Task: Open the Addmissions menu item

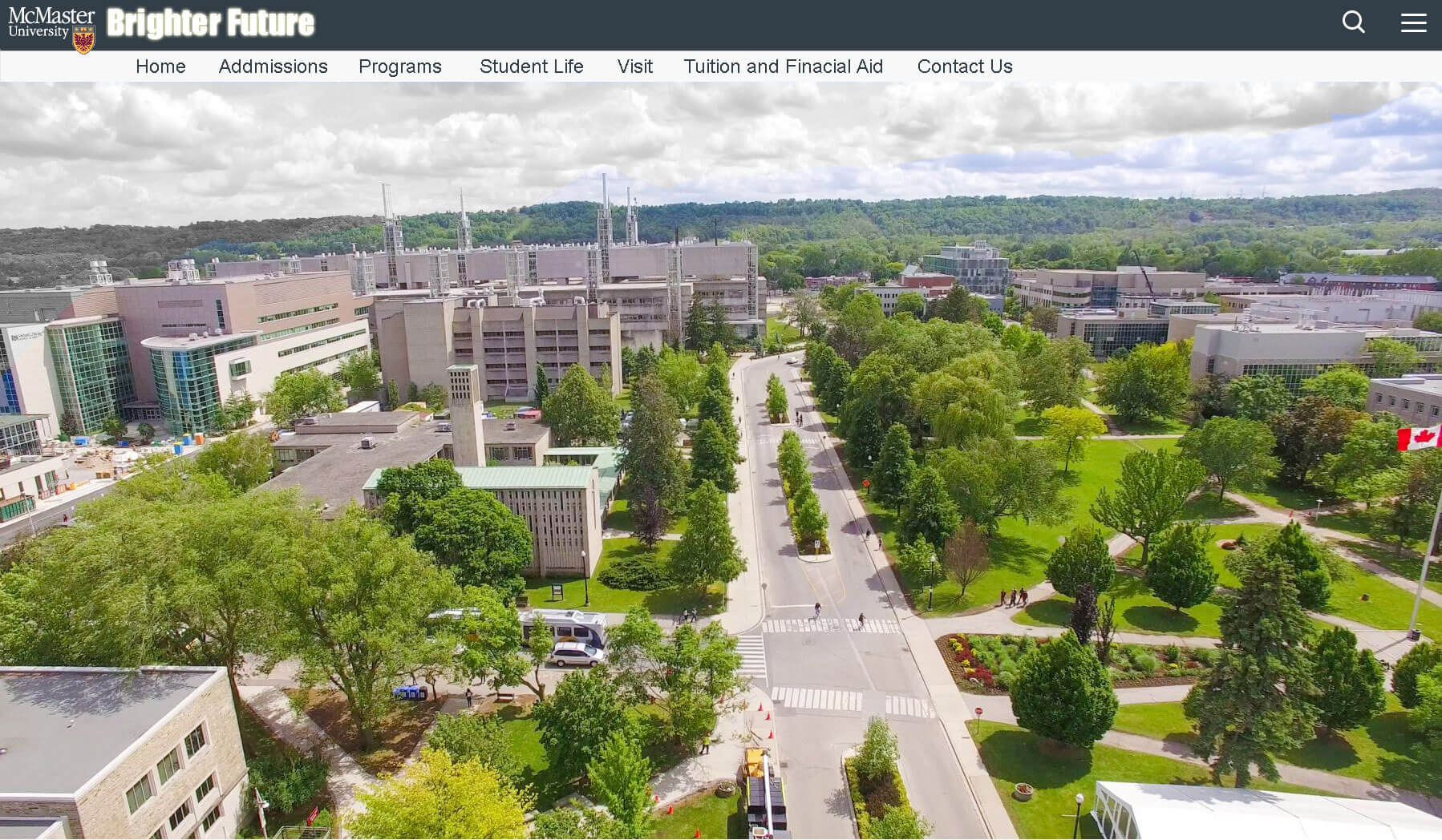Action: [x=273, y=67]
